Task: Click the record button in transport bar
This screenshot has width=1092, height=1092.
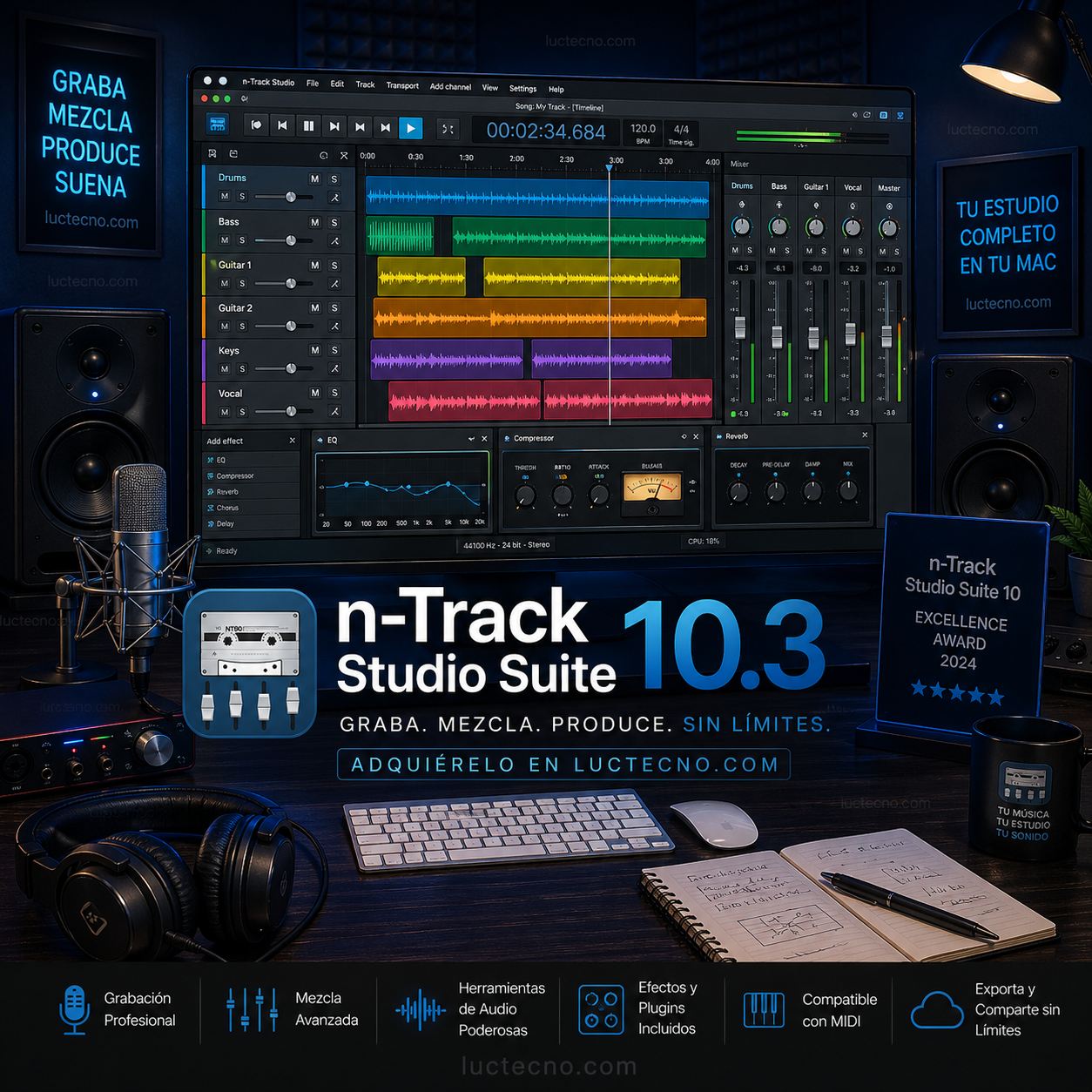Action: [256, 125]
